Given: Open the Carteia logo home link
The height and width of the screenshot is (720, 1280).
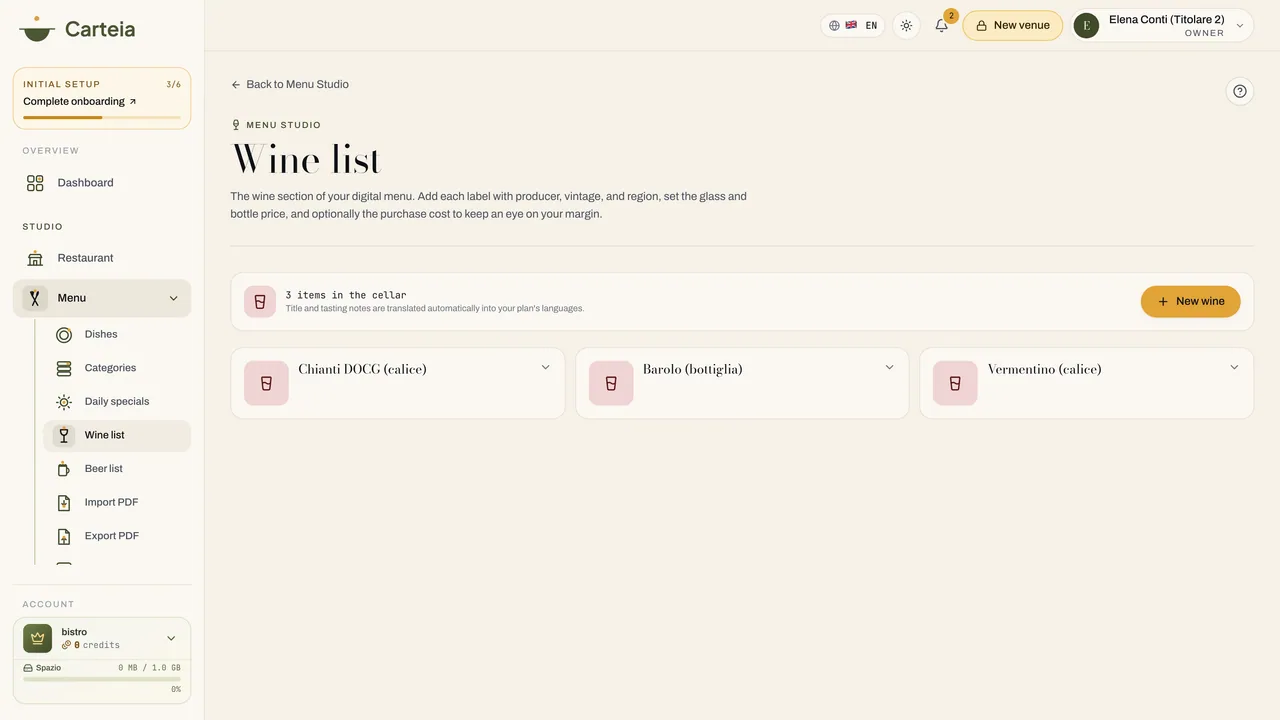Looking at the screenshot, I should click(x=77, y=28).
